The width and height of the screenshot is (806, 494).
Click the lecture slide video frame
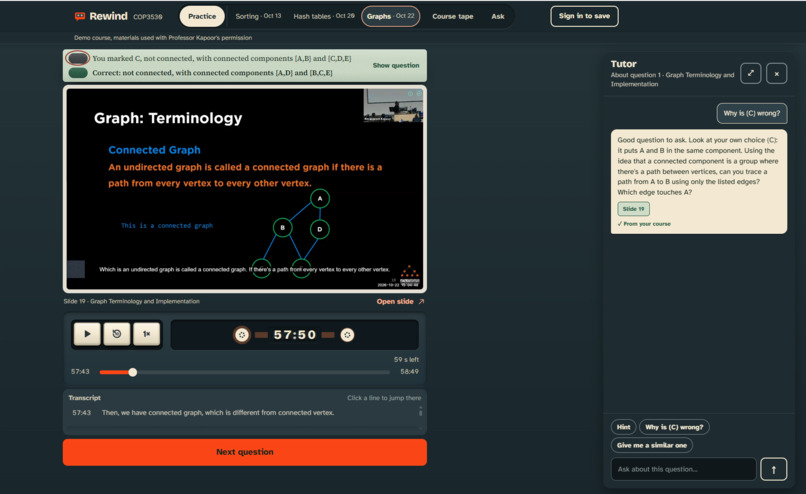[x=245, y=189]
